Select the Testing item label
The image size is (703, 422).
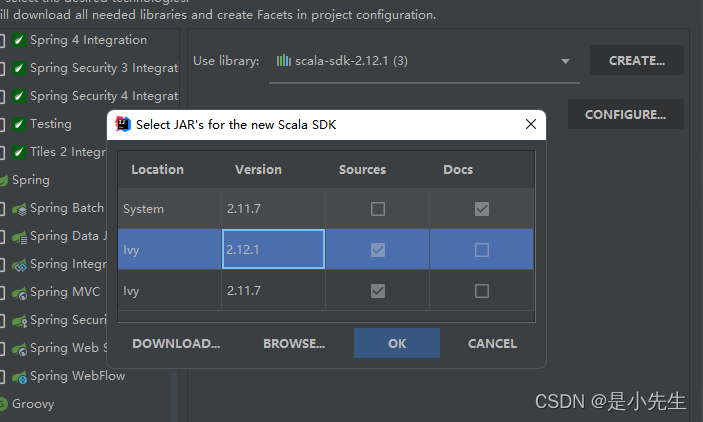(x=51, y=124)
